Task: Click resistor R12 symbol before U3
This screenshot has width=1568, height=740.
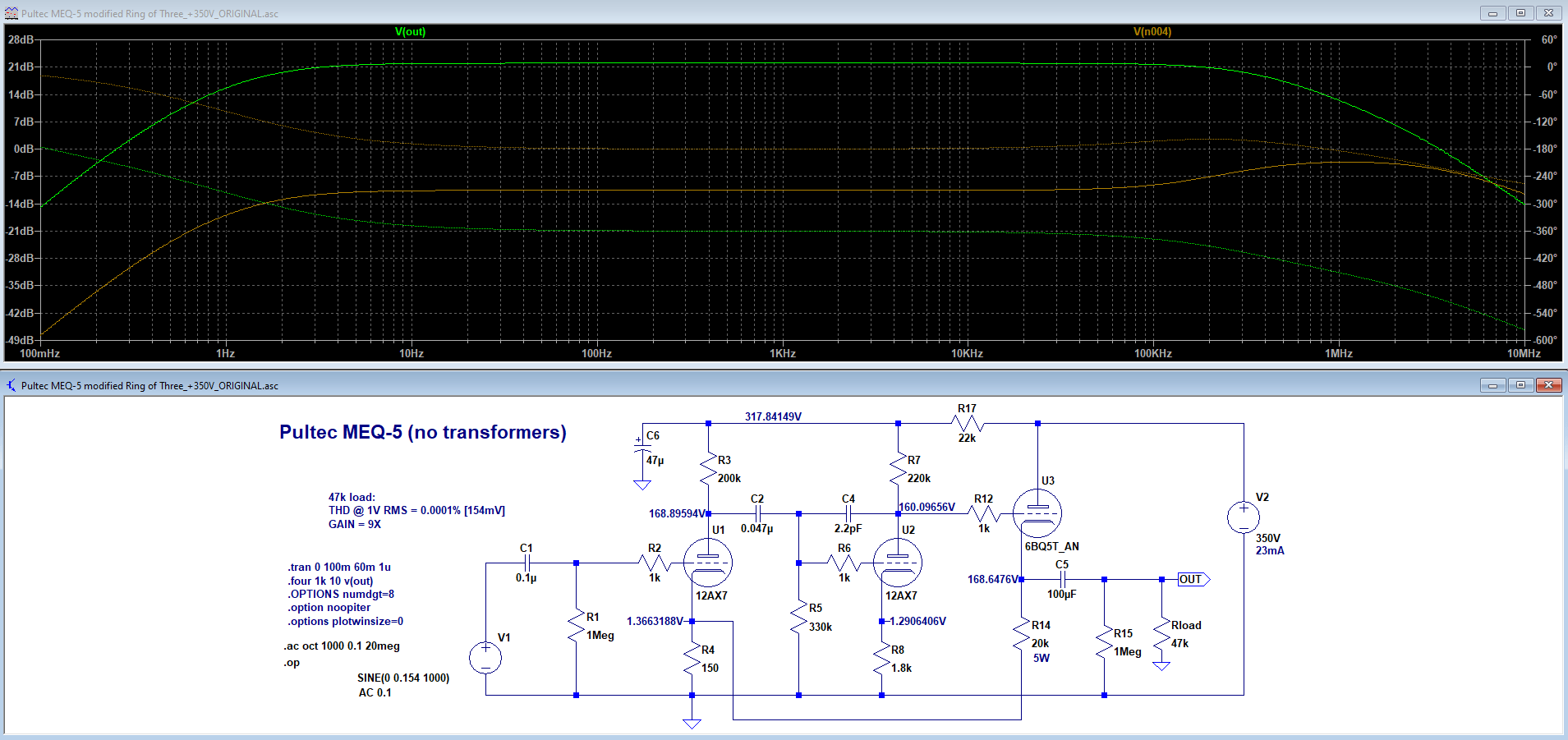Action: (x=984, y=513)
